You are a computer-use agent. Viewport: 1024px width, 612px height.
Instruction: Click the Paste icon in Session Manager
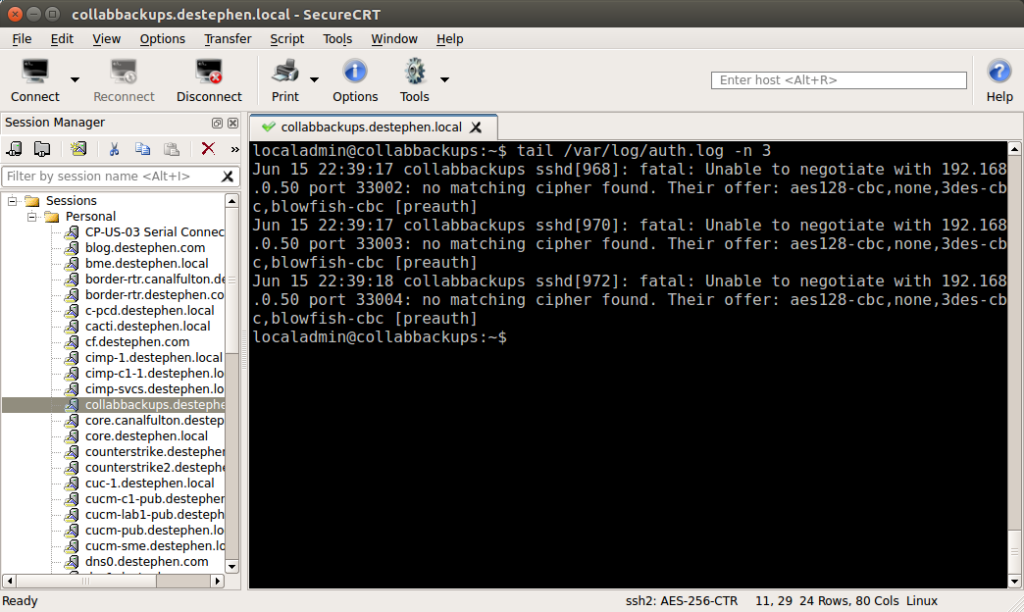click(x=171, y=149)
